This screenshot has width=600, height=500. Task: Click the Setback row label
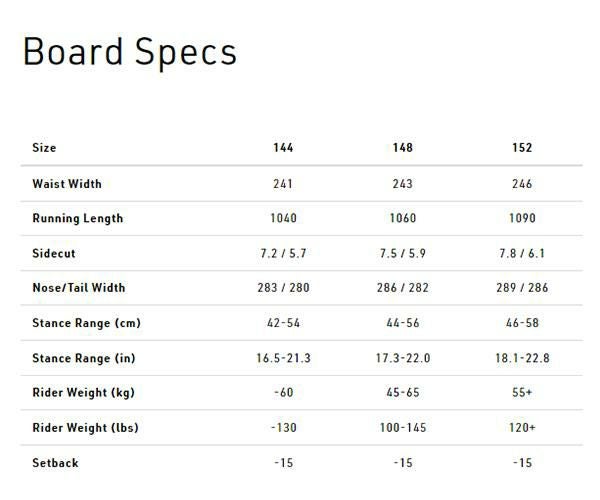[55, 463]
